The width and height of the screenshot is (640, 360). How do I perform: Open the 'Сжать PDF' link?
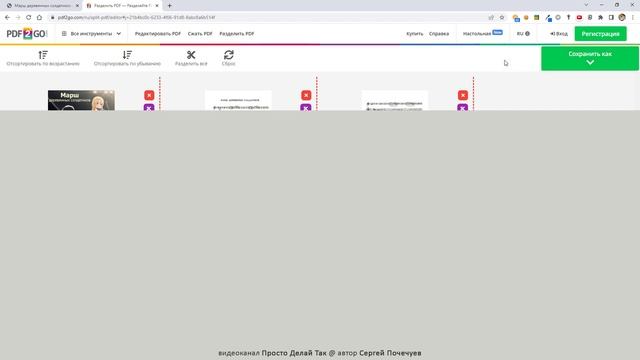(x=200, y=34)
